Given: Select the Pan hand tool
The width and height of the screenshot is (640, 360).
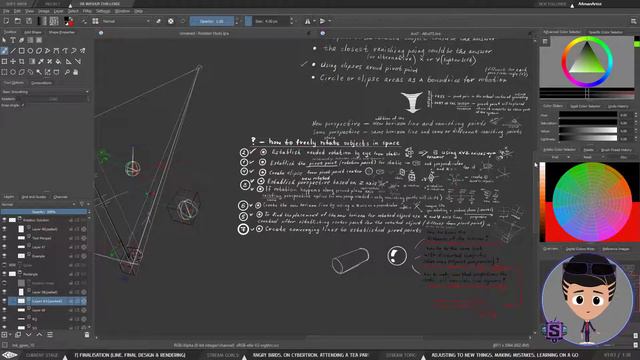Looking at the screenshot, I should coord(76,72).
